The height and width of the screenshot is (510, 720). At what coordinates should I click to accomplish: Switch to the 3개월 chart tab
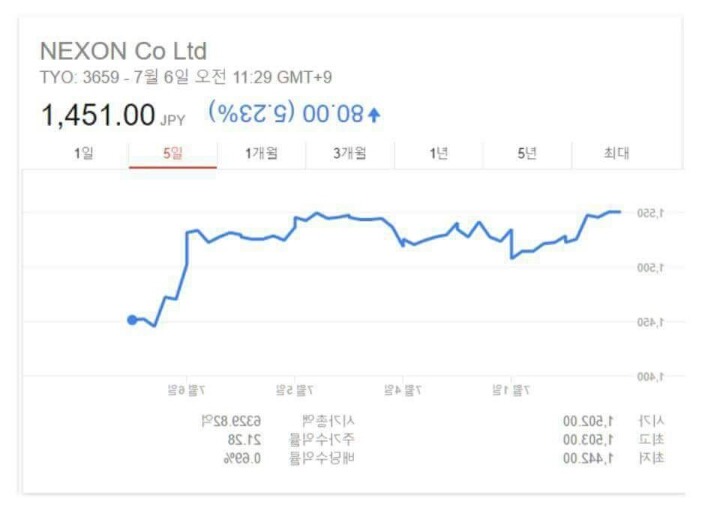point(350,153)
